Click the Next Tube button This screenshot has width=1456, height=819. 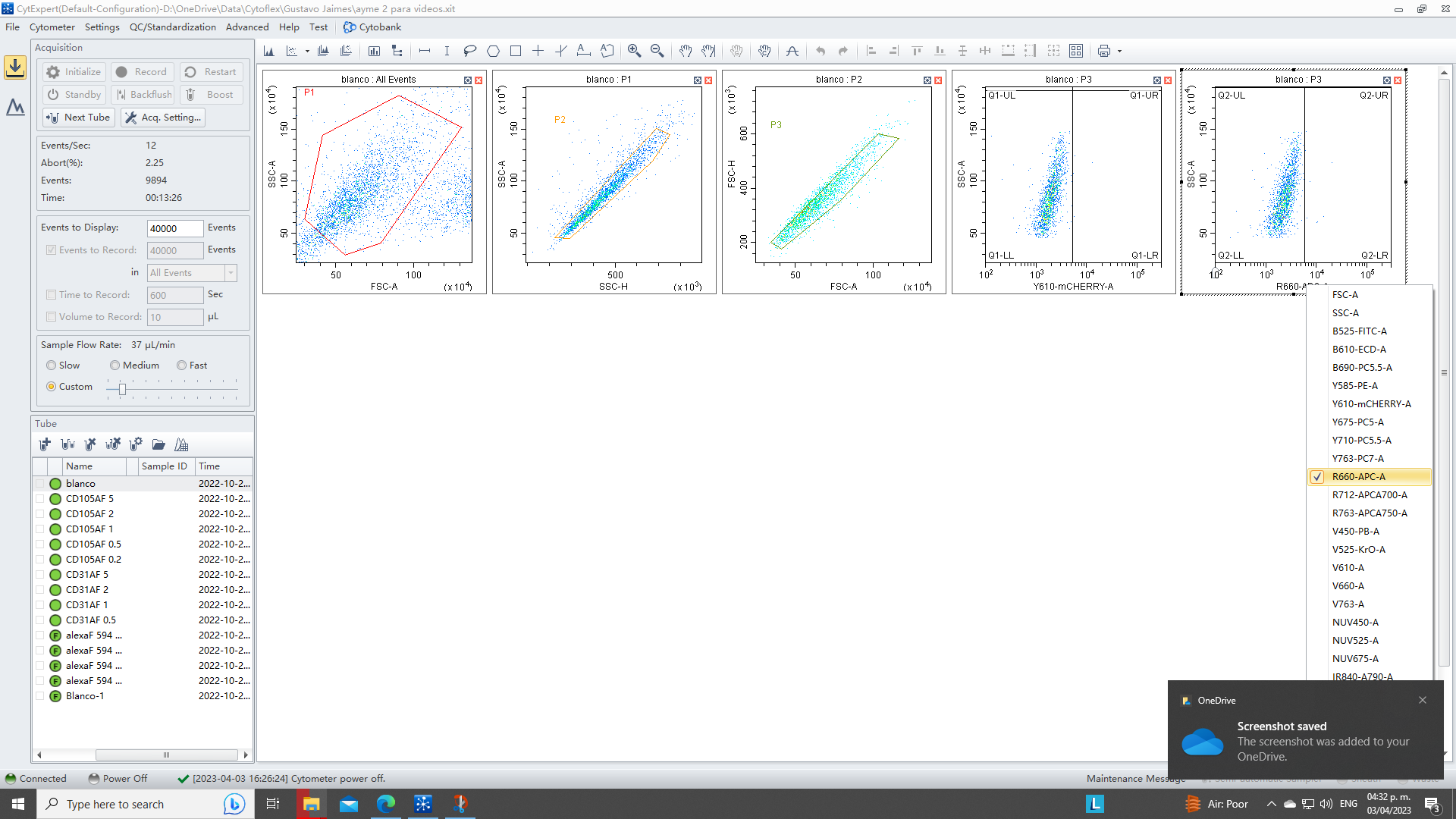[79, 118]
